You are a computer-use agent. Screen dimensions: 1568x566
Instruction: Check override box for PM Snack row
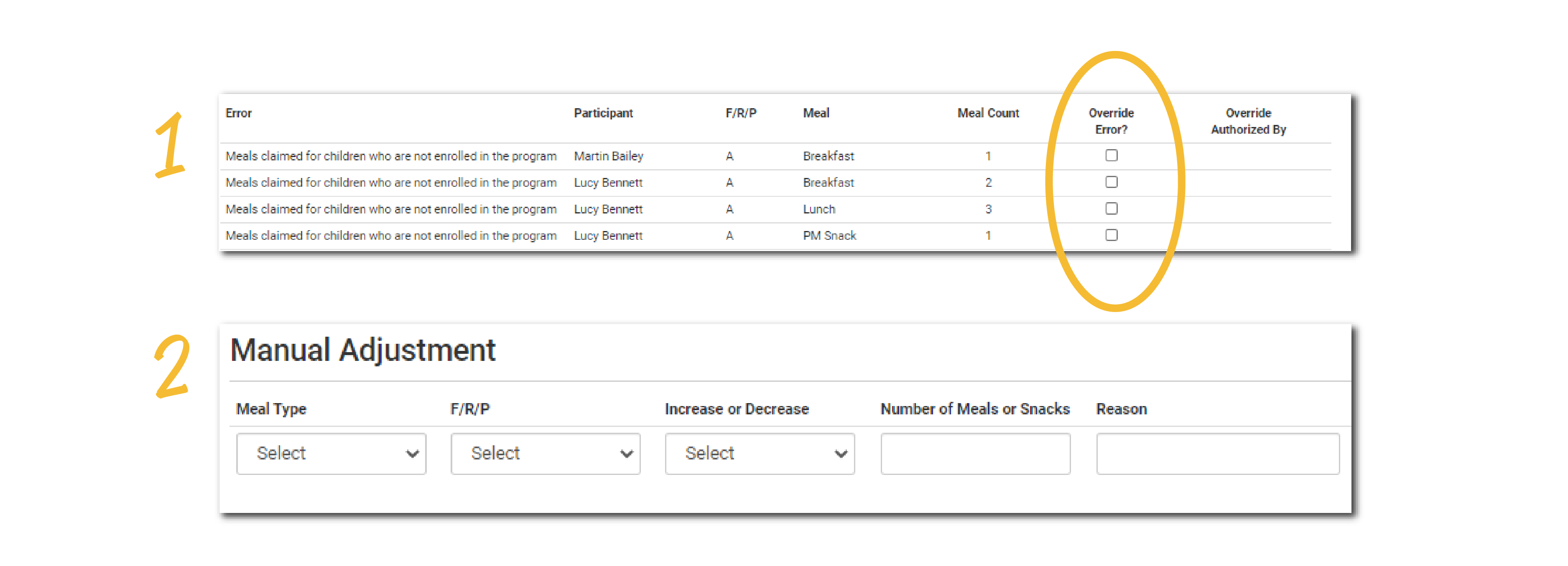1111,235
